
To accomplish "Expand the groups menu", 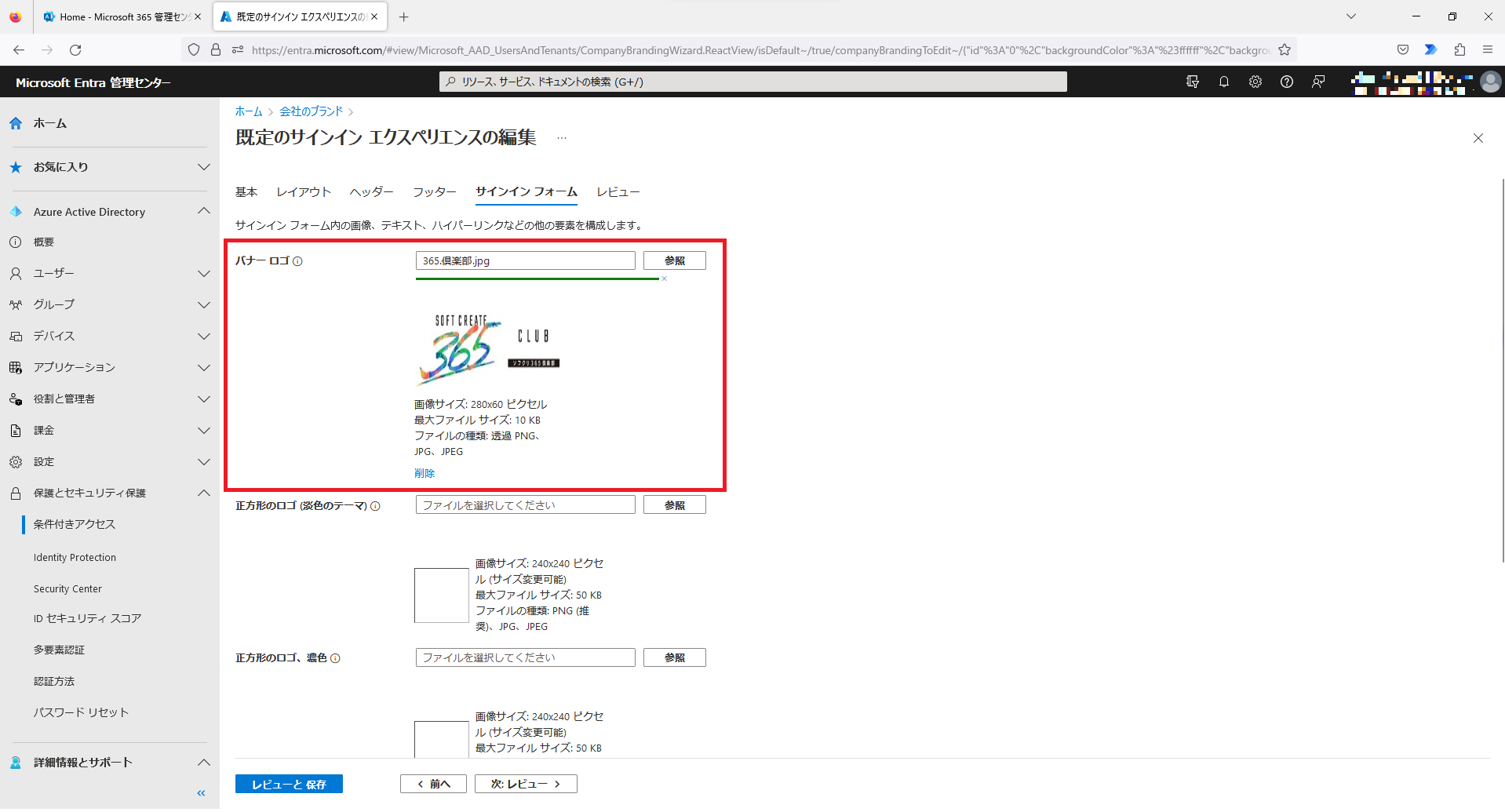I will 204,305.
